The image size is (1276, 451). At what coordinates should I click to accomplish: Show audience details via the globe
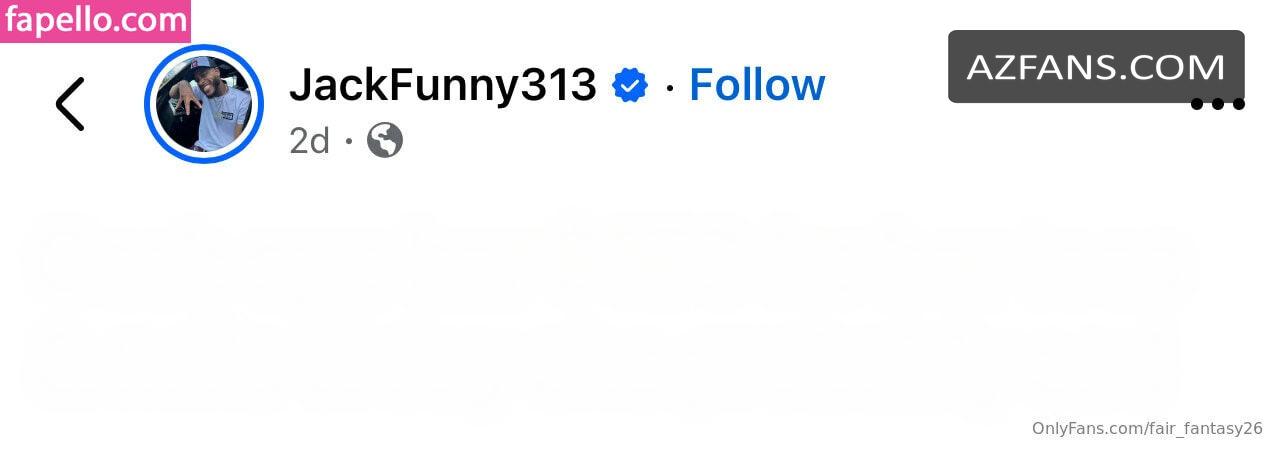click(x=385, y=140)
